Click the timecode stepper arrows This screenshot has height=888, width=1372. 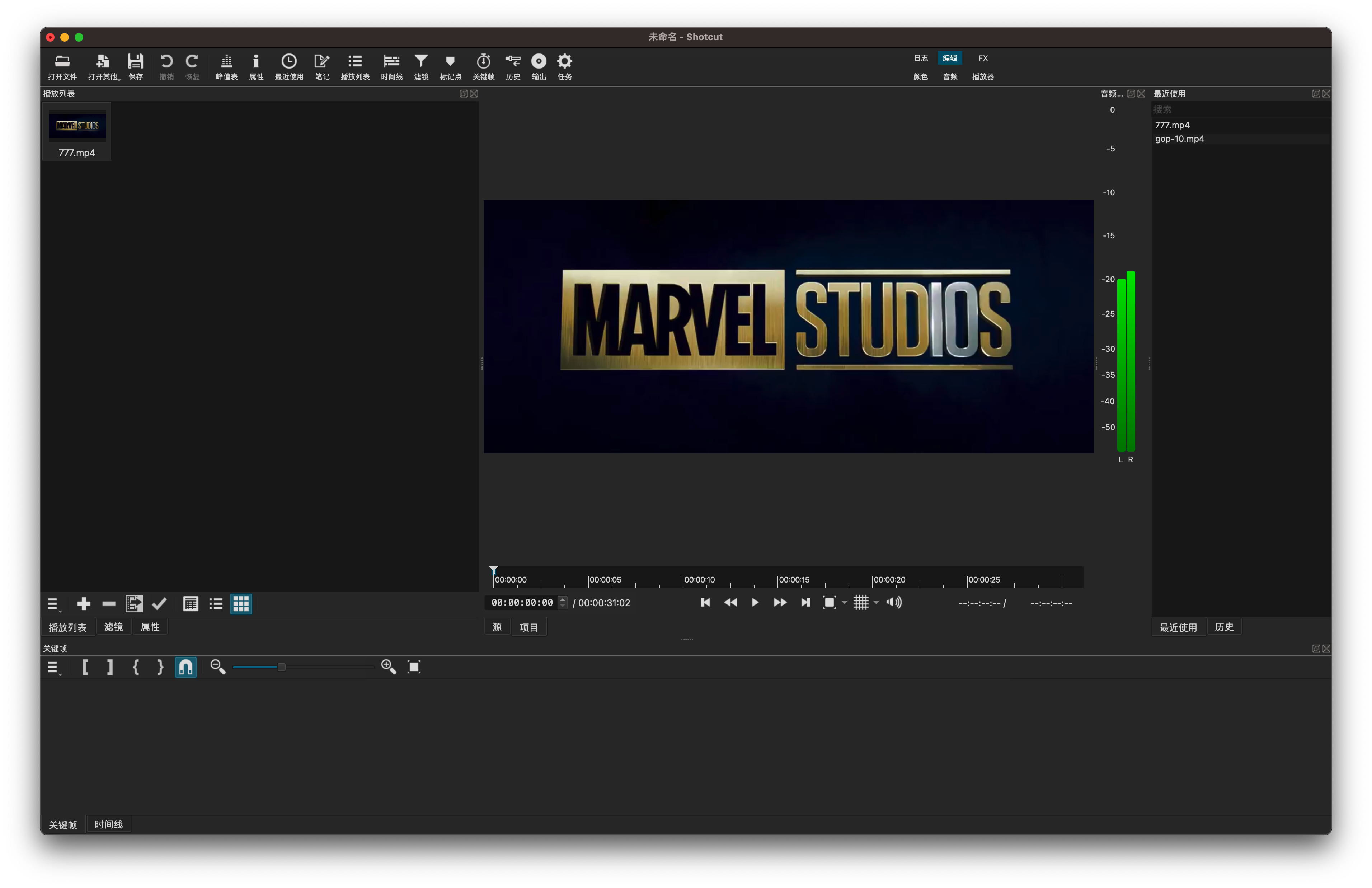click(x=563, y=603)
